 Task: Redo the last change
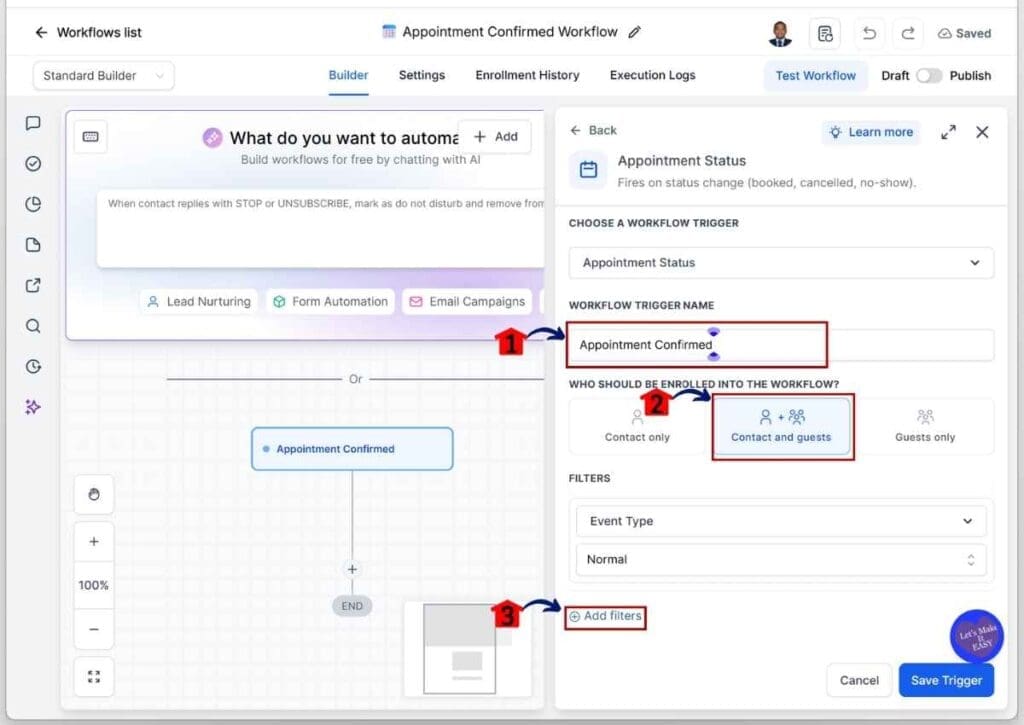pos(908,33)
